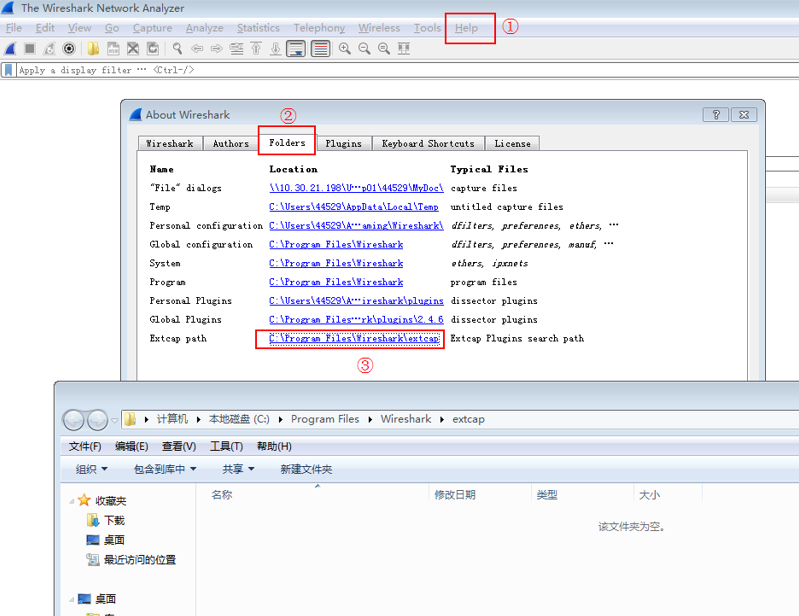This screenshot has width=799, height=616.
Task: Open Global configuration folder link
Action: (x=336, y=245)
